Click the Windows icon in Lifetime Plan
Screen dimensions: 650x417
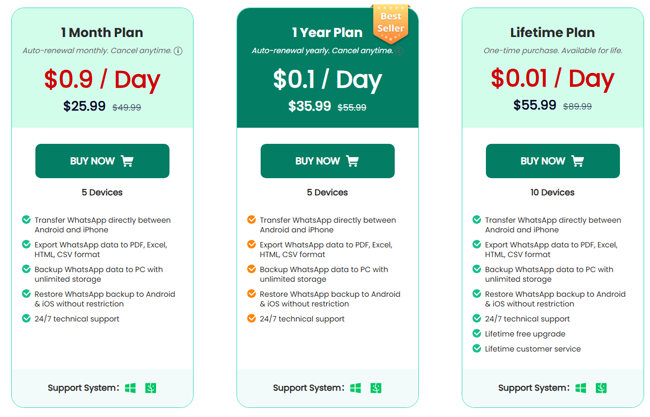pos(581,388)
